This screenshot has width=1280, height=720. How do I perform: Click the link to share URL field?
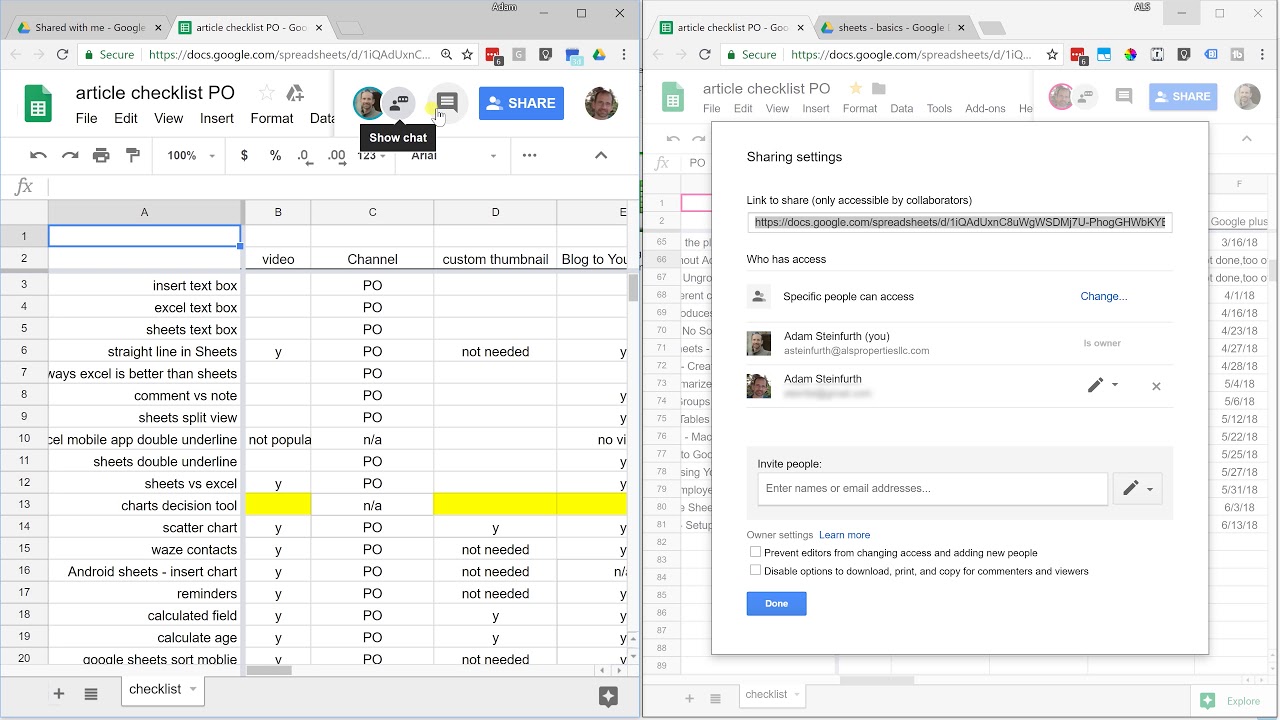pos(959,222)
